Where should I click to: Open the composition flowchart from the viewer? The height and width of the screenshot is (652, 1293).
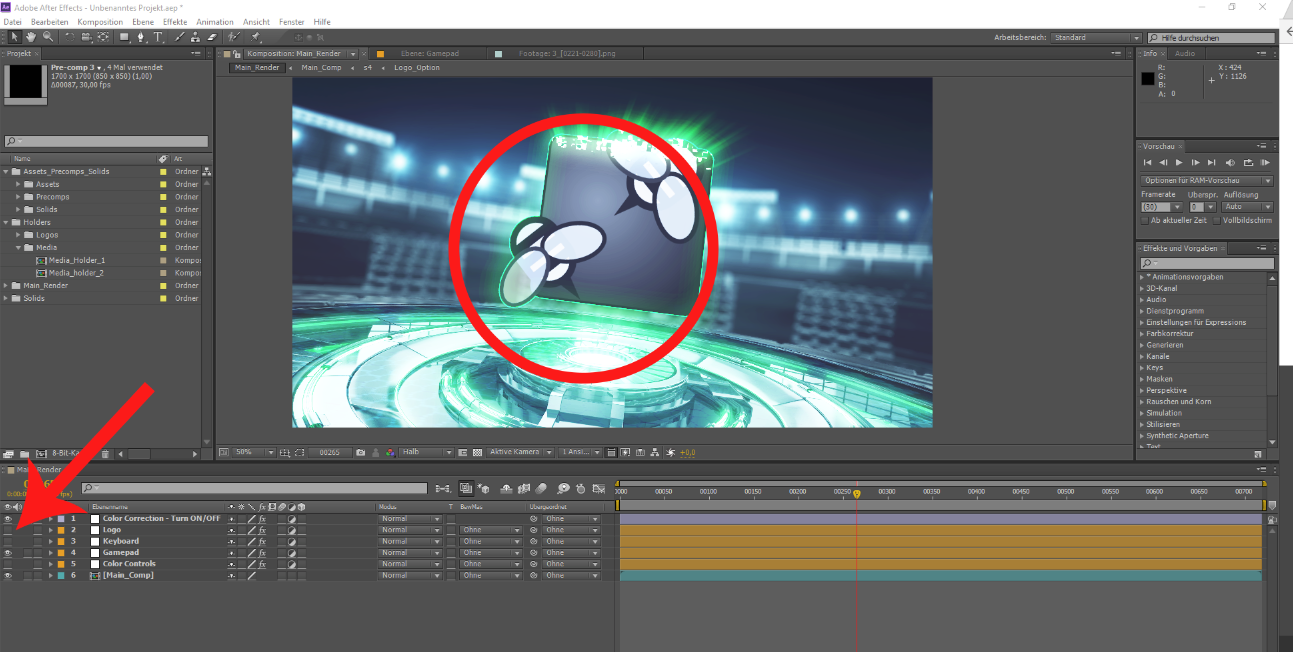point(654,452)
